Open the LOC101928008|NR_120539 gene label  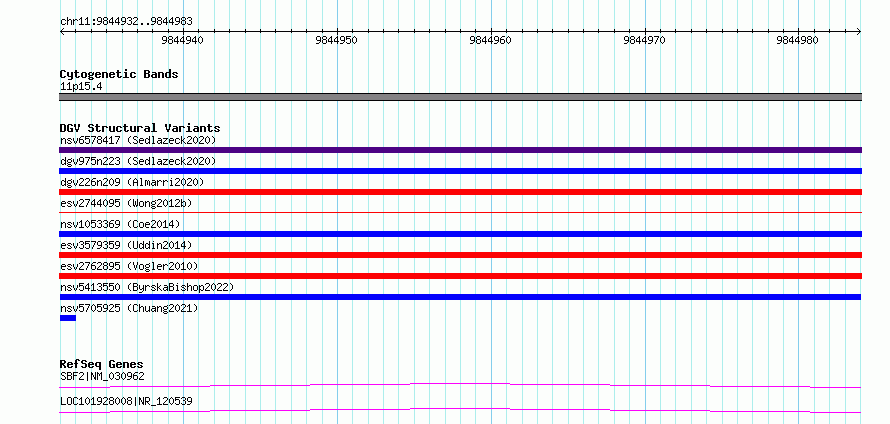click(126, 402)
